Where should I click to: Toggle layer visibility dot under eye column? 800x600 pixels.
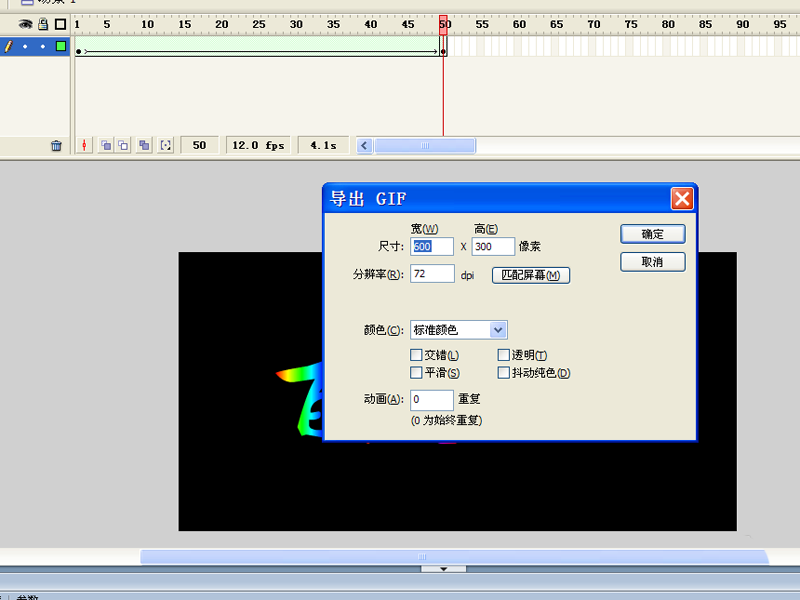(25, 46)
